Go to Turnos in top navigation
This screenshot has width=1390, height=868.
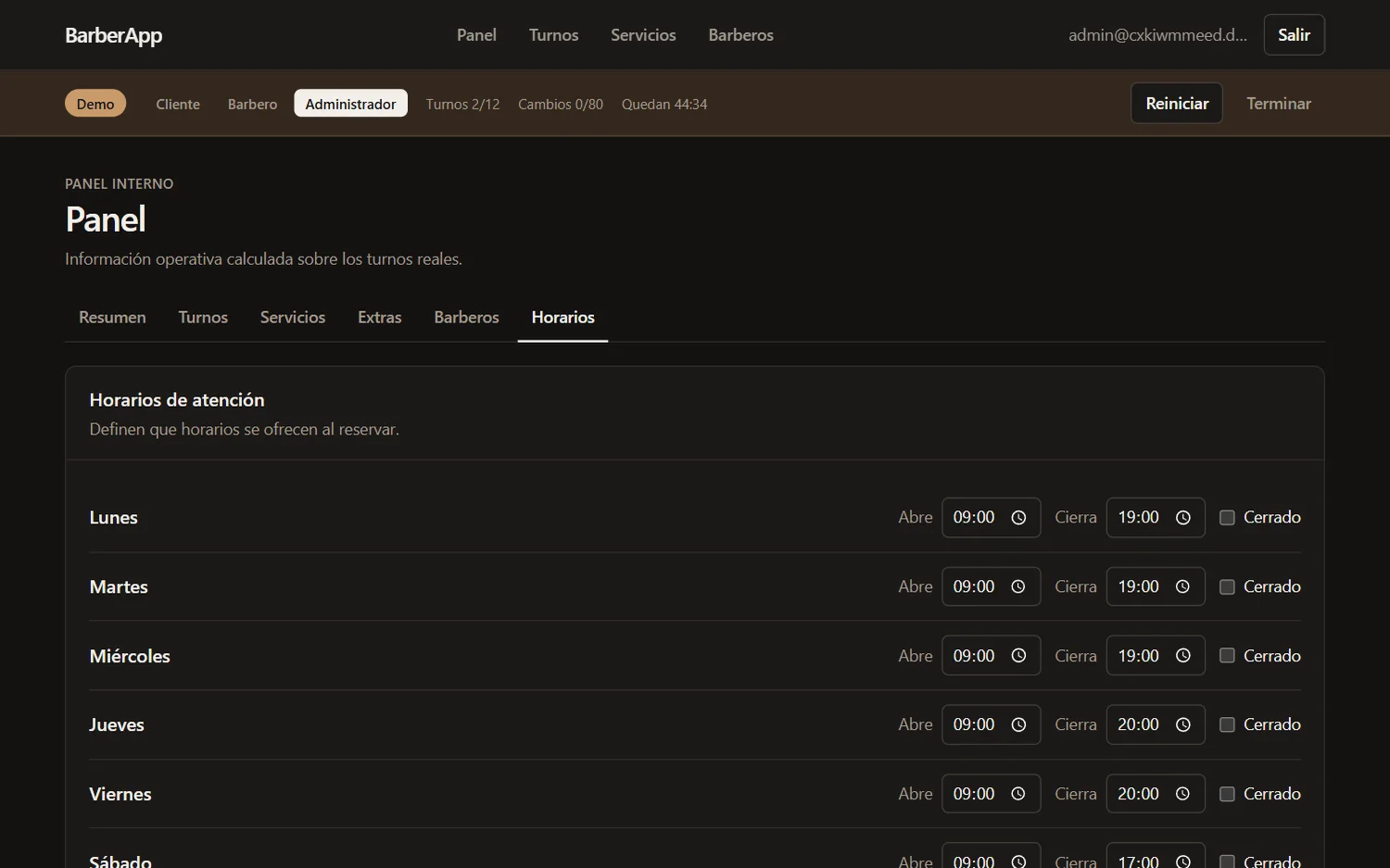point(554,35)
